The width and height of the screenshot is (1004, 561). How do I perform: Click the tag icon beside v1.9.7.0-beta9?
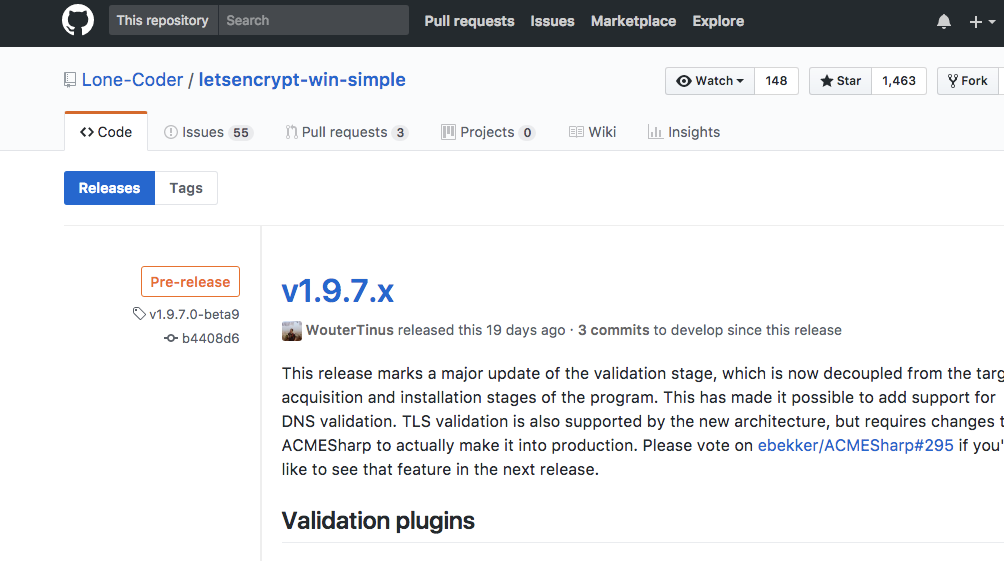pyautogui.click(x=139, y=314)
